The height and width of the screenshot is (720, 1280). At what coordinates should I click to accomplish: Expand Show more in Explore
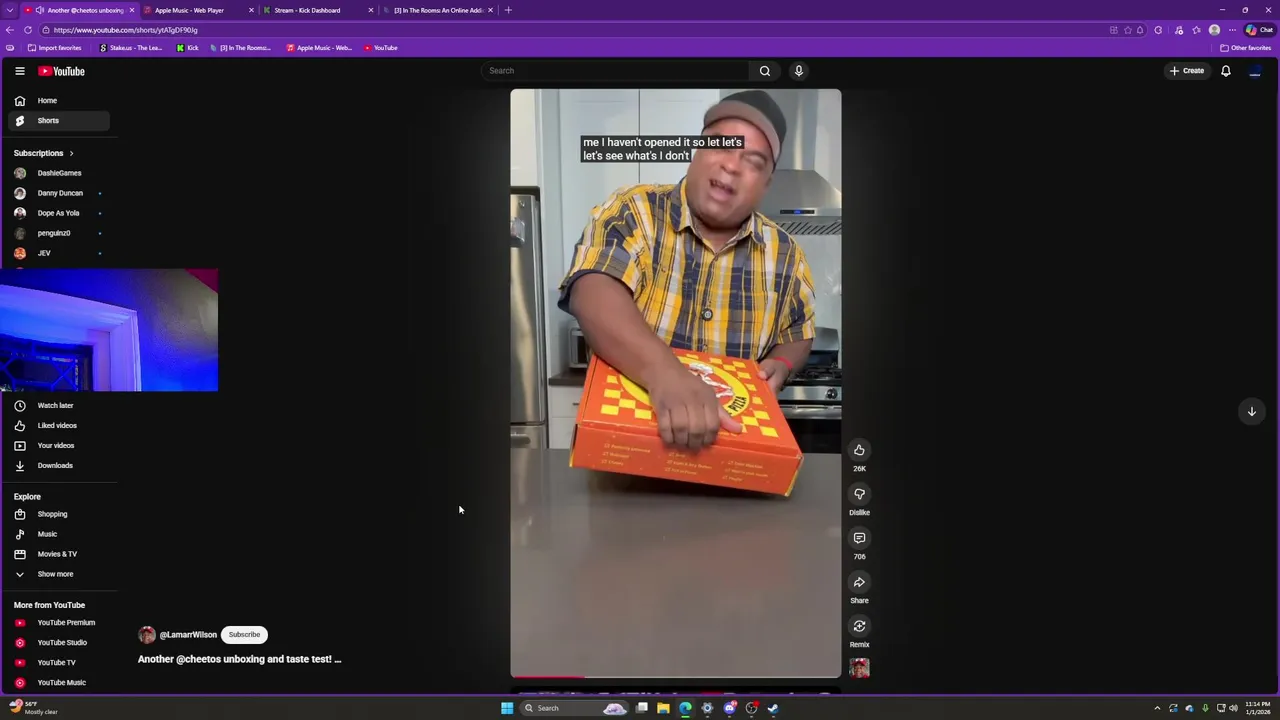[x=55, y=574]
